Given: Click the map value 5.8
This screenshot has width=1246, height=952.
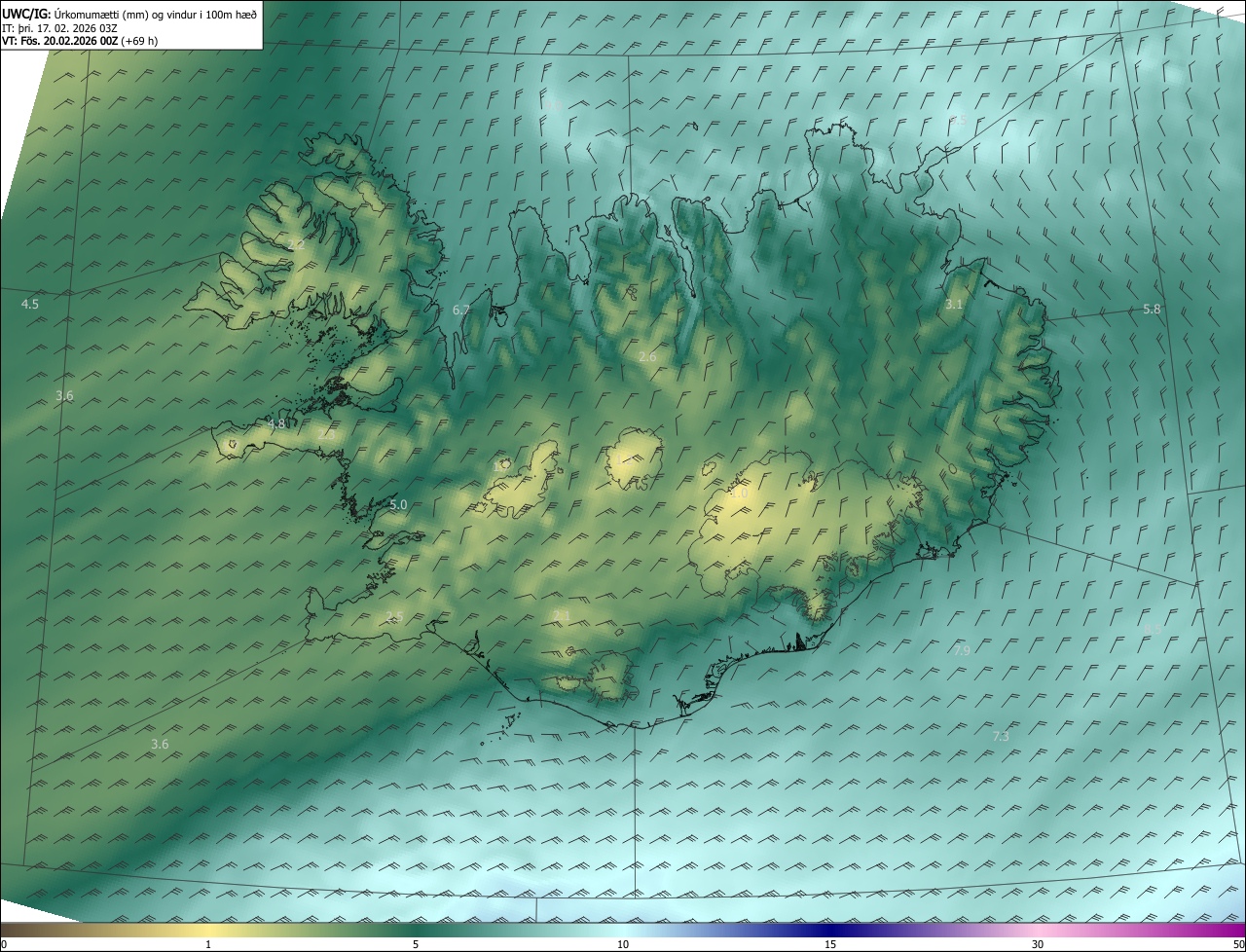Looking at the screenshot, I should (x=1152, y=309).
